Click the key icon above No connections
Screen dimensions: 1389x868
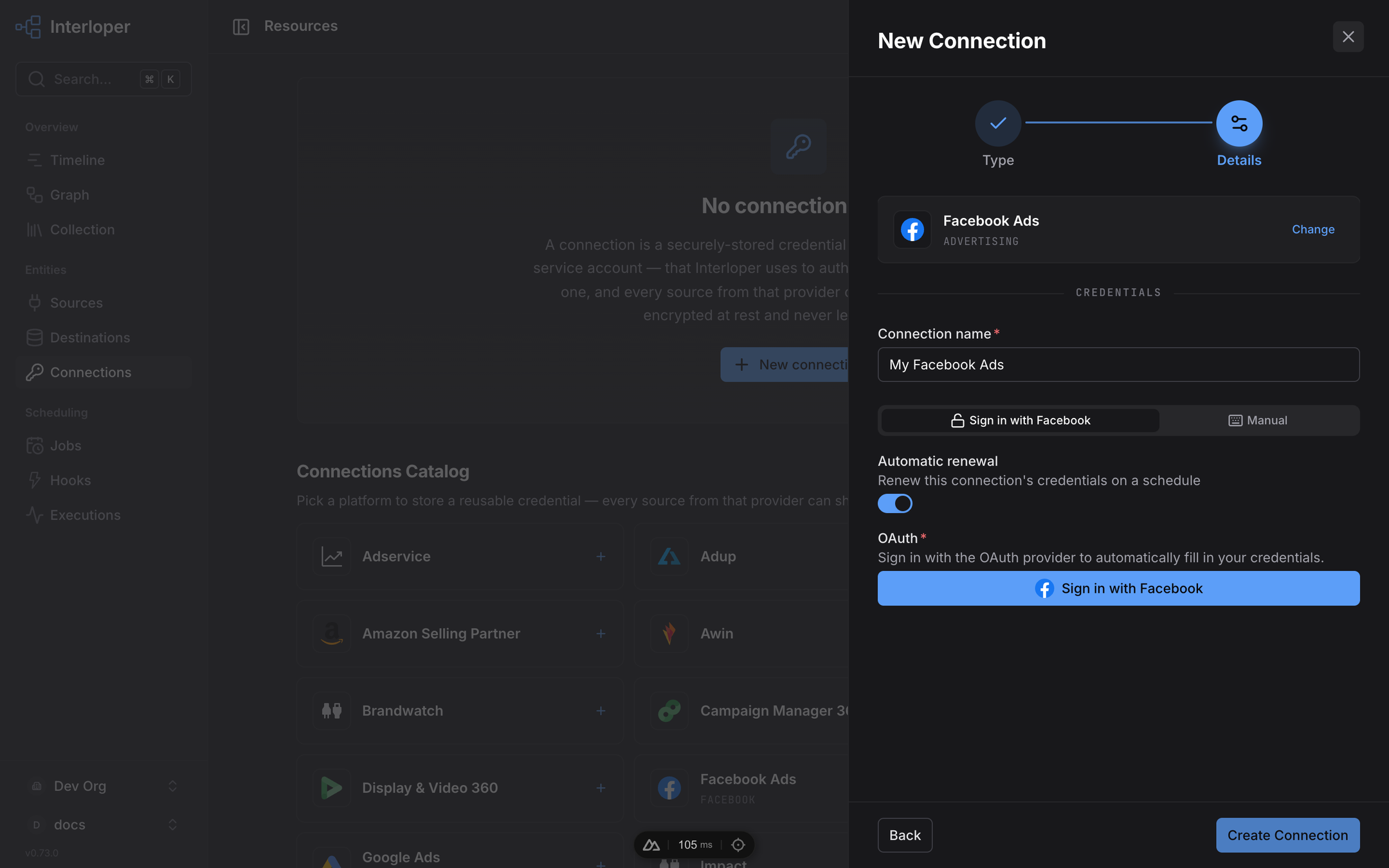799,147
